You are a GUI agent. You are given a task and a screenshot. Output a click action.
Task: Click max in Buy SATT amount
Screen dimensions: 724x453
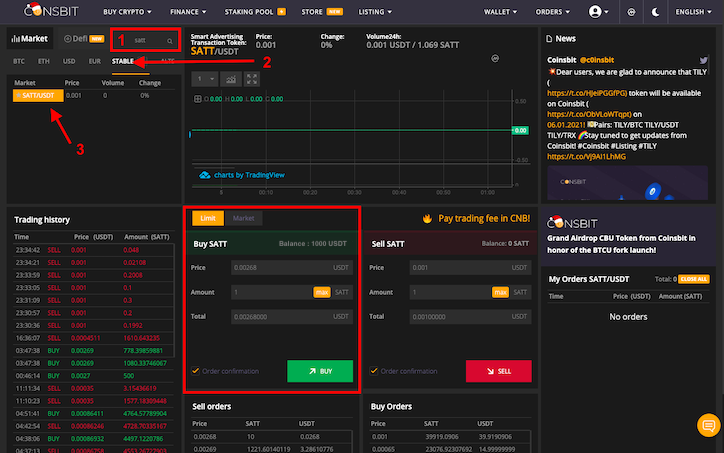click(322, 292)
